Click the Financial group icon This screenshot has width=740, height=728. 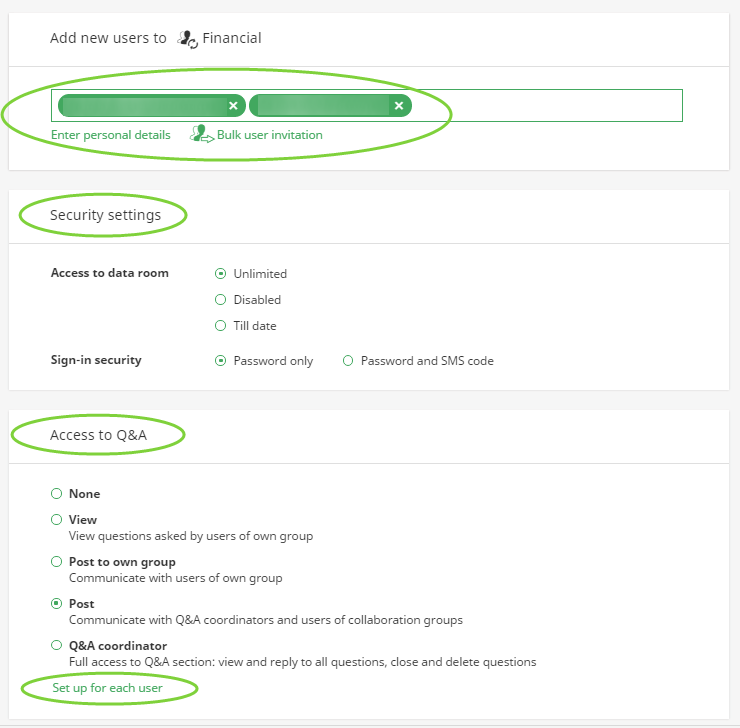pos(186,39)
